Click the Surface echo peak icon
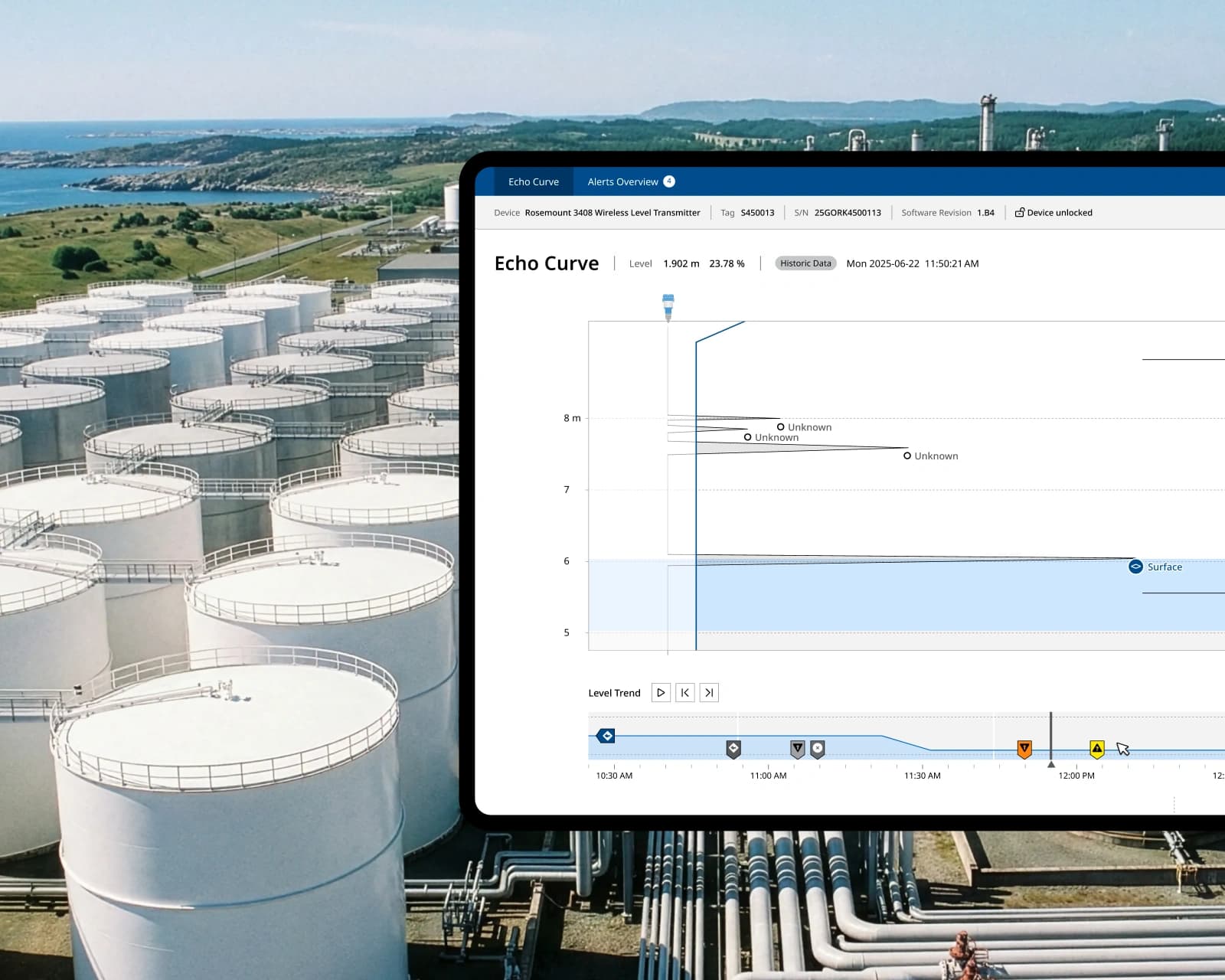 (1136, 567)
